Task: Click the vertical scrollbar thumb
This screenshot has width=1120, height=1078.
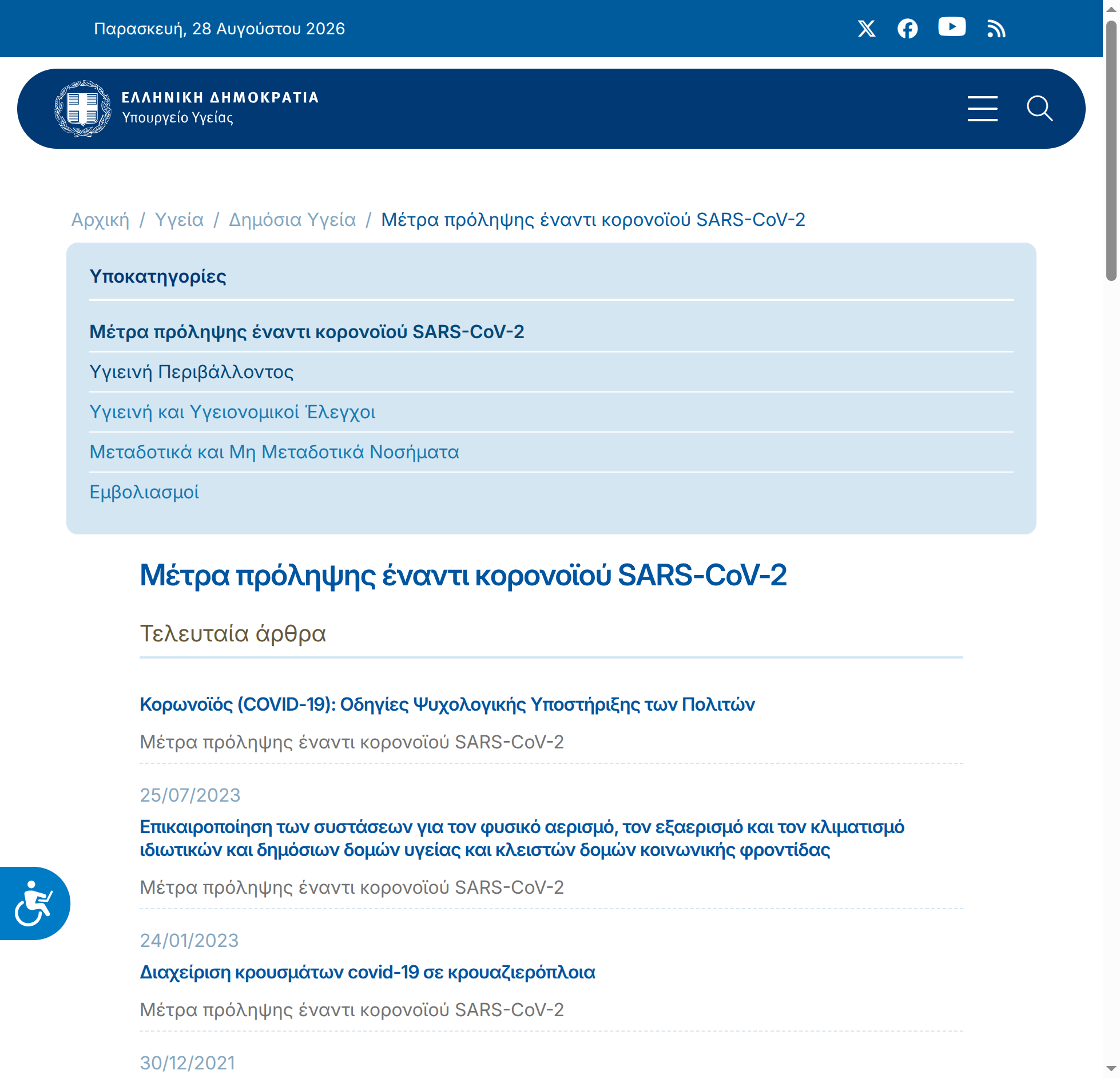Action: [1111, 150]
